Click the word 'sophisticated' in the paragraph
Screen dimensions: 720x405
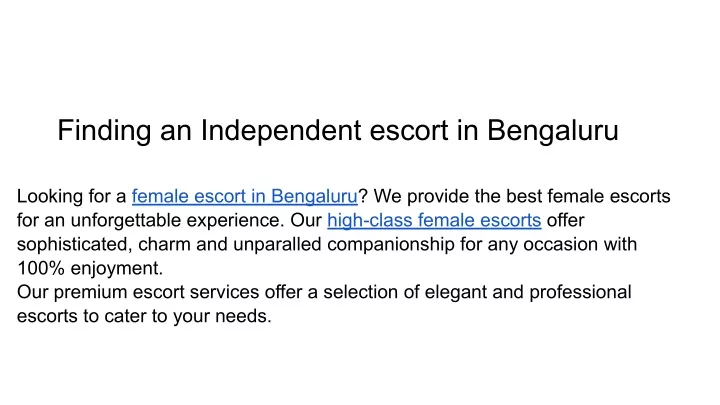tap(75, 244)
